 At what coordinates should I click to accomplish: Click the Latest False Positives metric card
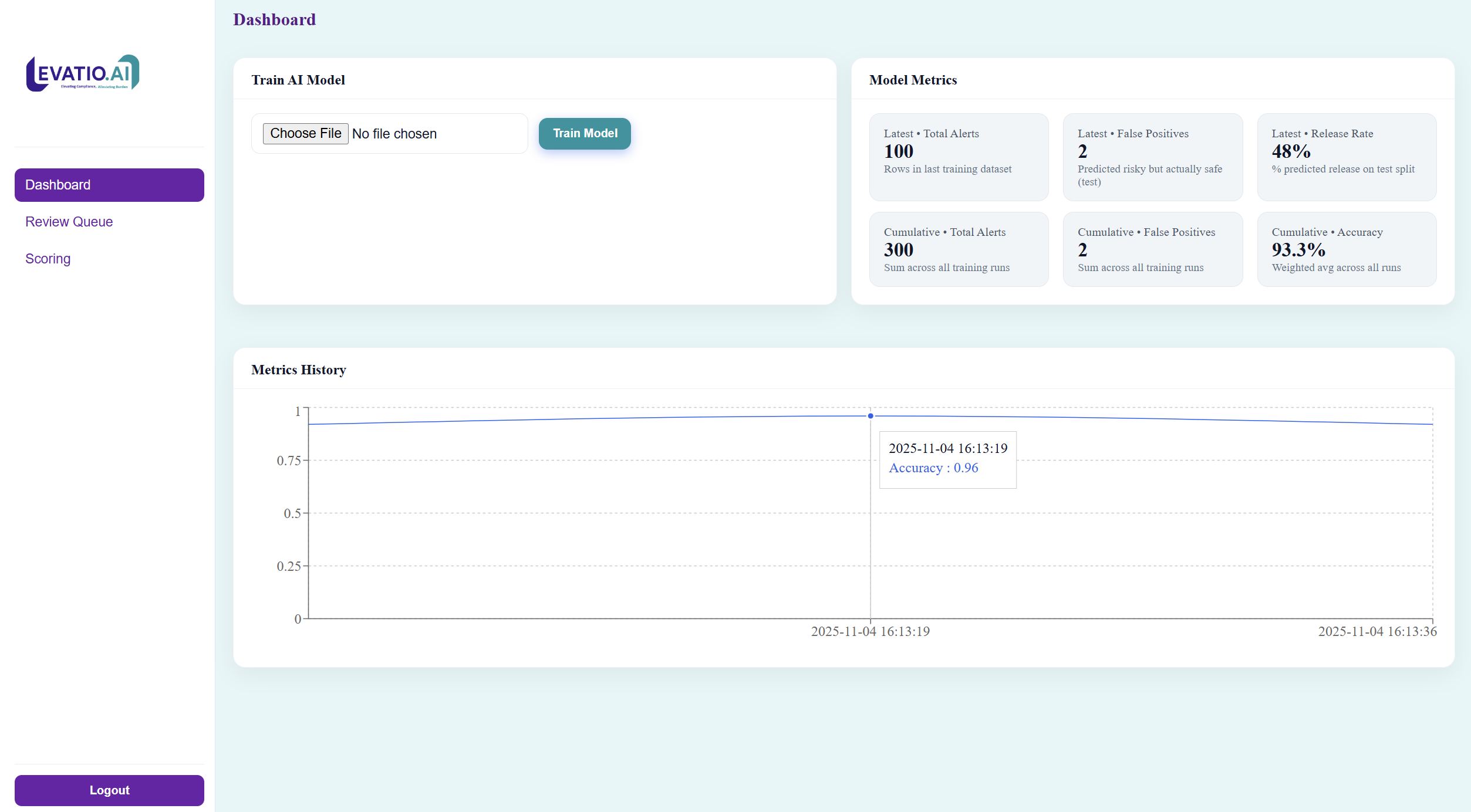(1152, 157)
